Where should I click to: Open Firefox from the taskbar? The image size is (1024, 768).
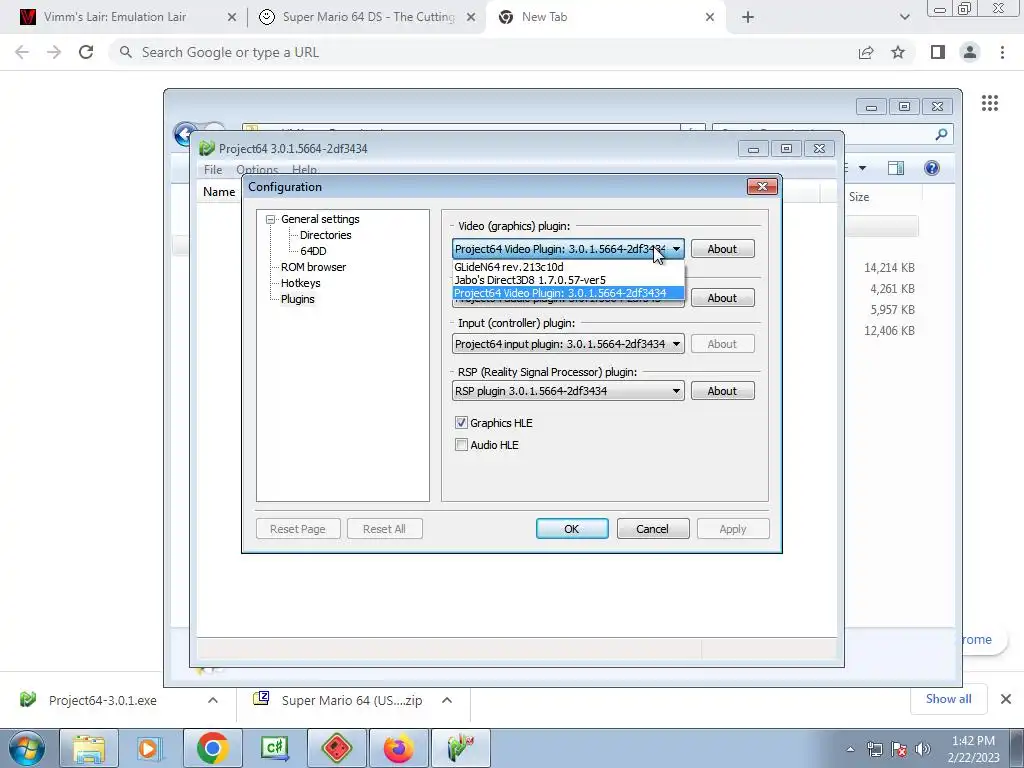(x=398, y=748)
